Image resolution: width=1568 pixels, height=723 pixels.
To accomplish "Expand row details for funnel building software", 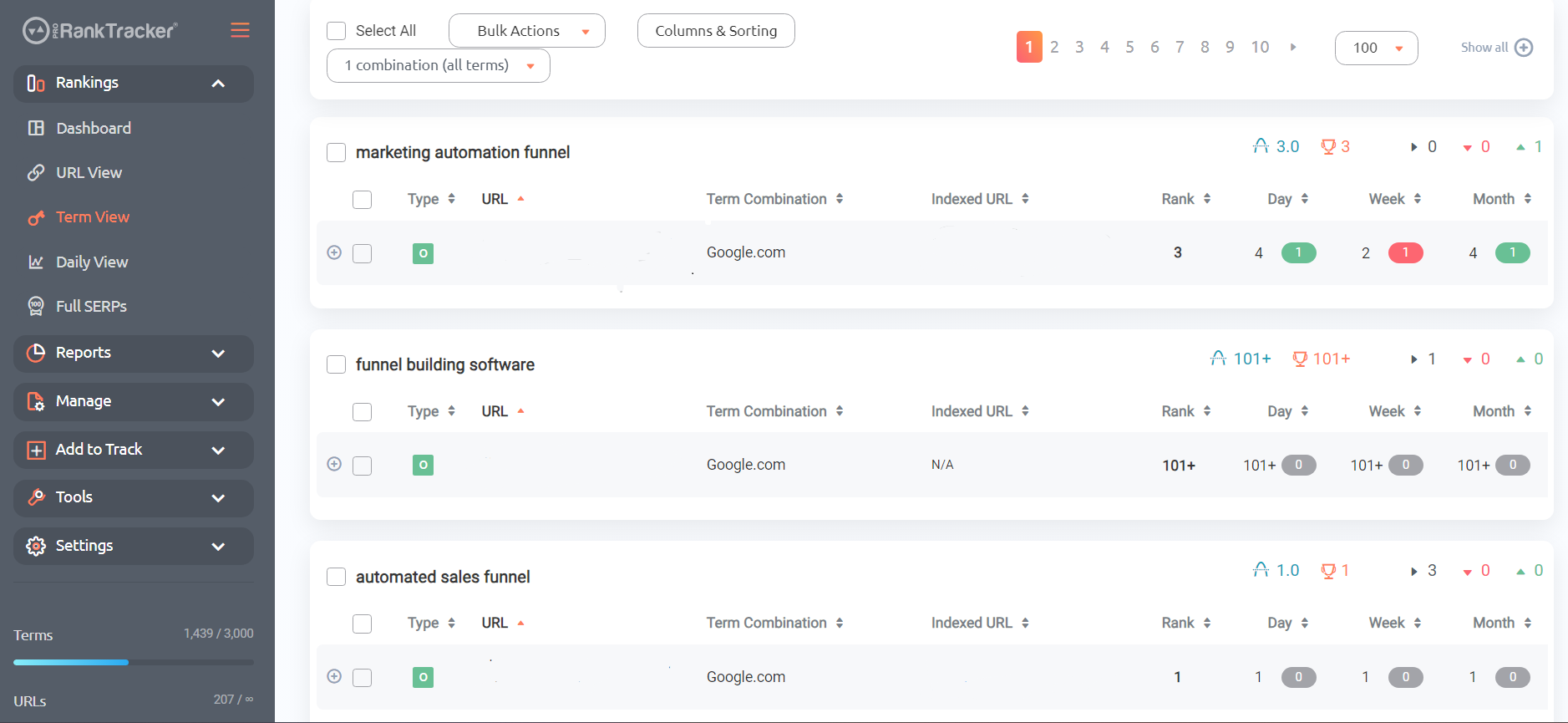I will coord(334,464).
